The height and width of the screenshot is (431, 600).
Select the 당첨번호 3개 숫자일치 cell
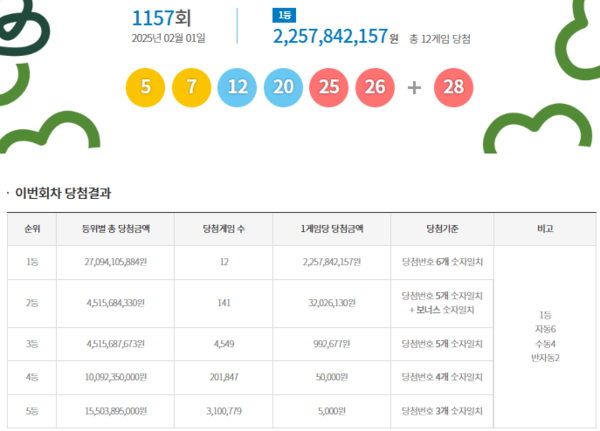tap(442, 411)
